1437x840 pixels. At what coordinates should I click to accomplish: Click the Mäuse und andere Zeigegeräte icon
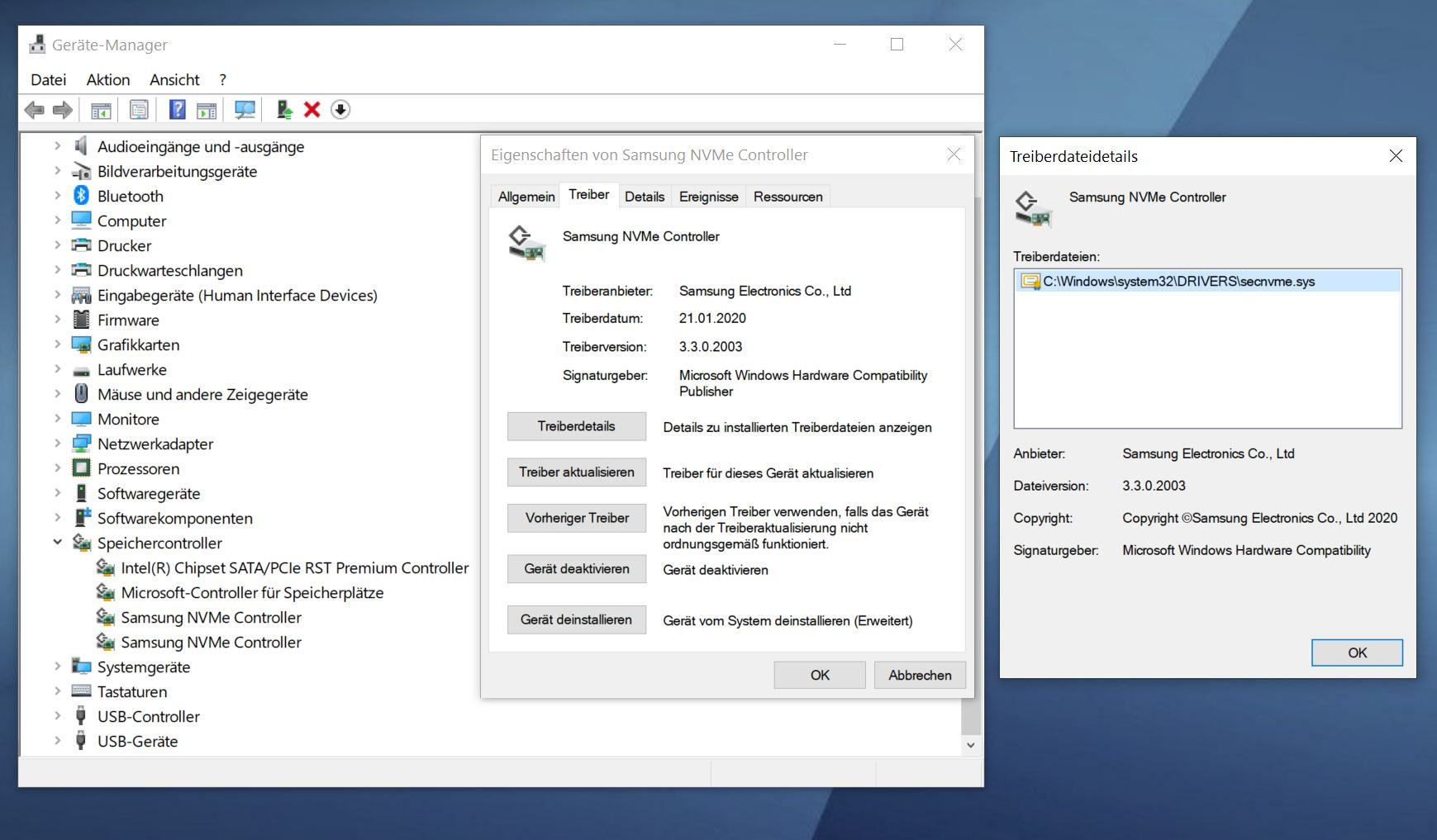coord(81,394)
